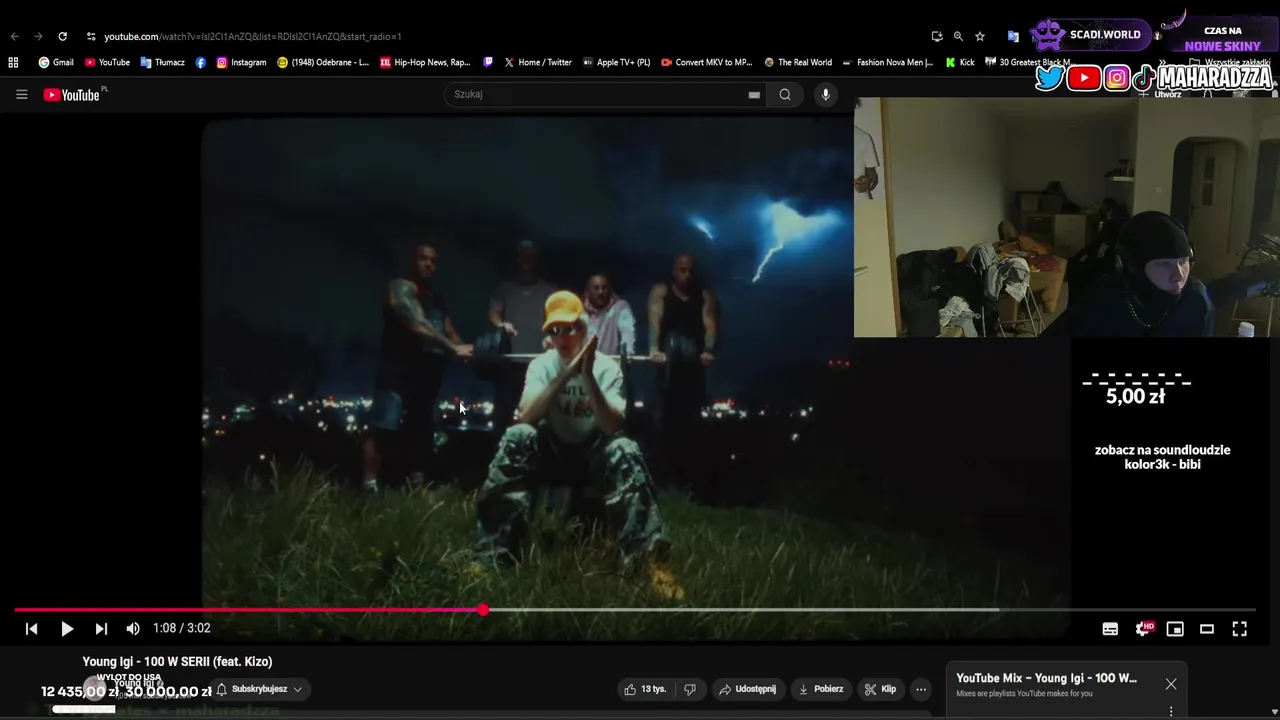Close the YouTube Mix playlist panel
This screenshot has height=720, width=1280.
pyautogui.click(x=1171, y=684)
